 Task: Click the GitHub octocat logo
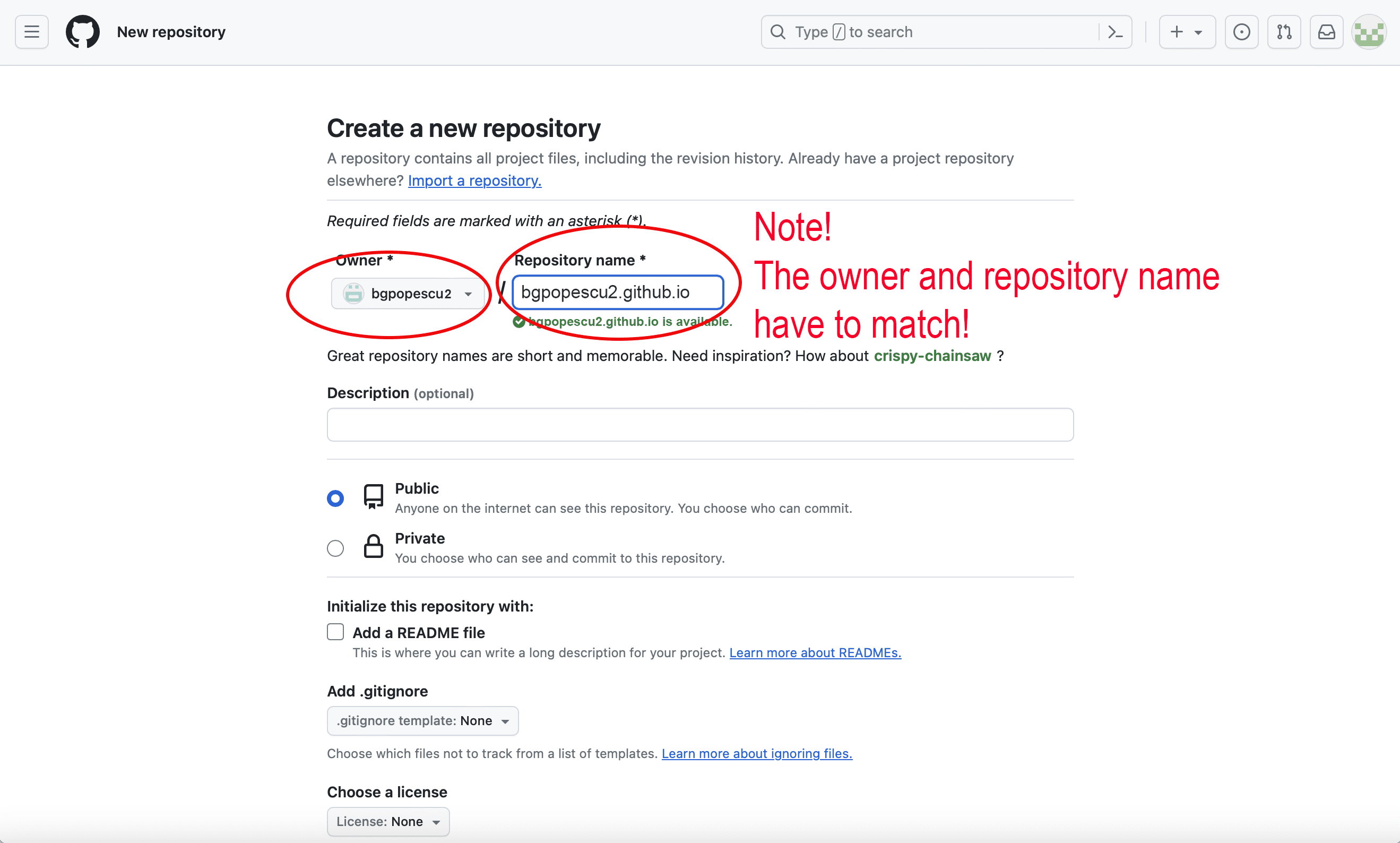coord(82,32)
